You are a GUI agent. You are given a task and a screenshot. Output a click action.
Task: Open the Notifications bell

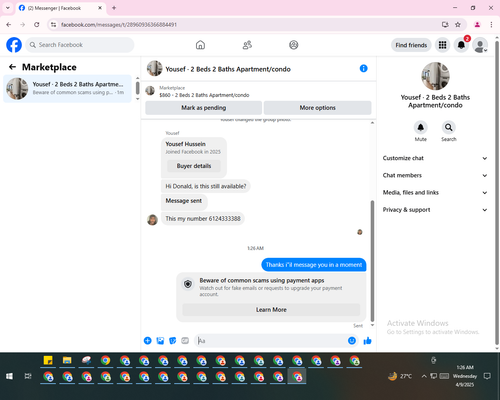pos(461,45)
